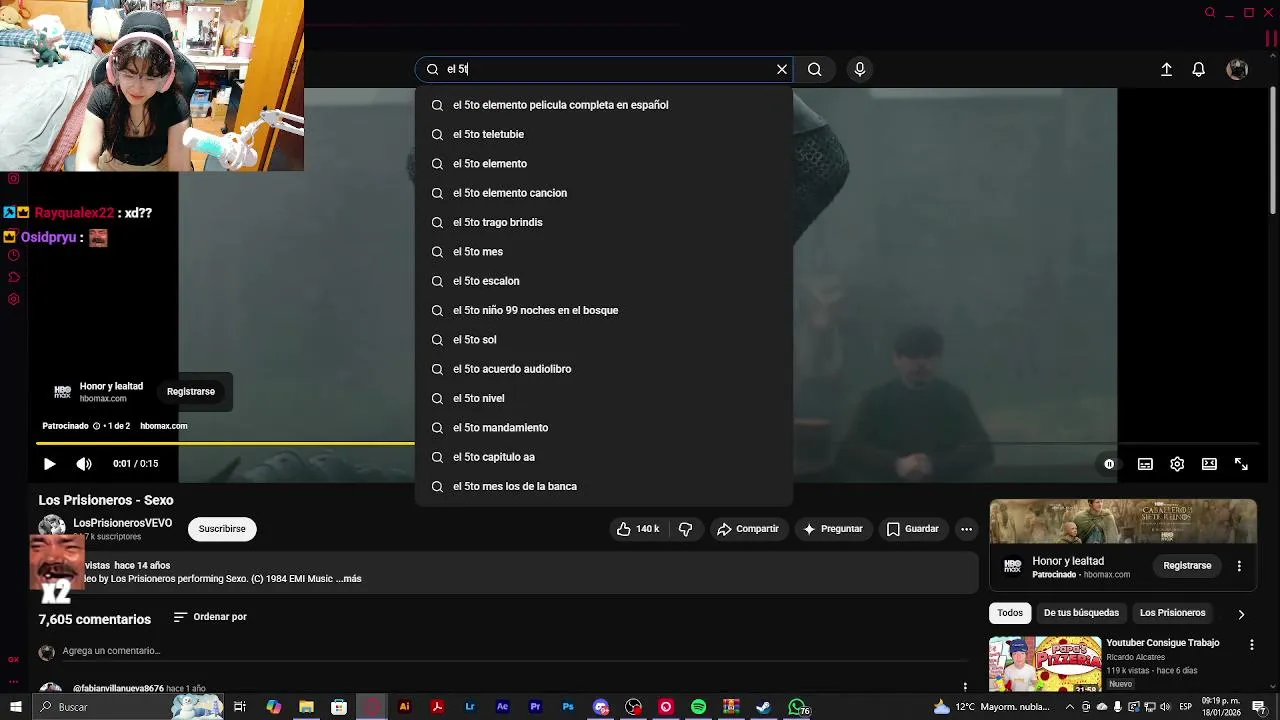Select suggestion 'el 5to mandamiento'
This screenshot has width=1280, height=720.
[604, 427]
